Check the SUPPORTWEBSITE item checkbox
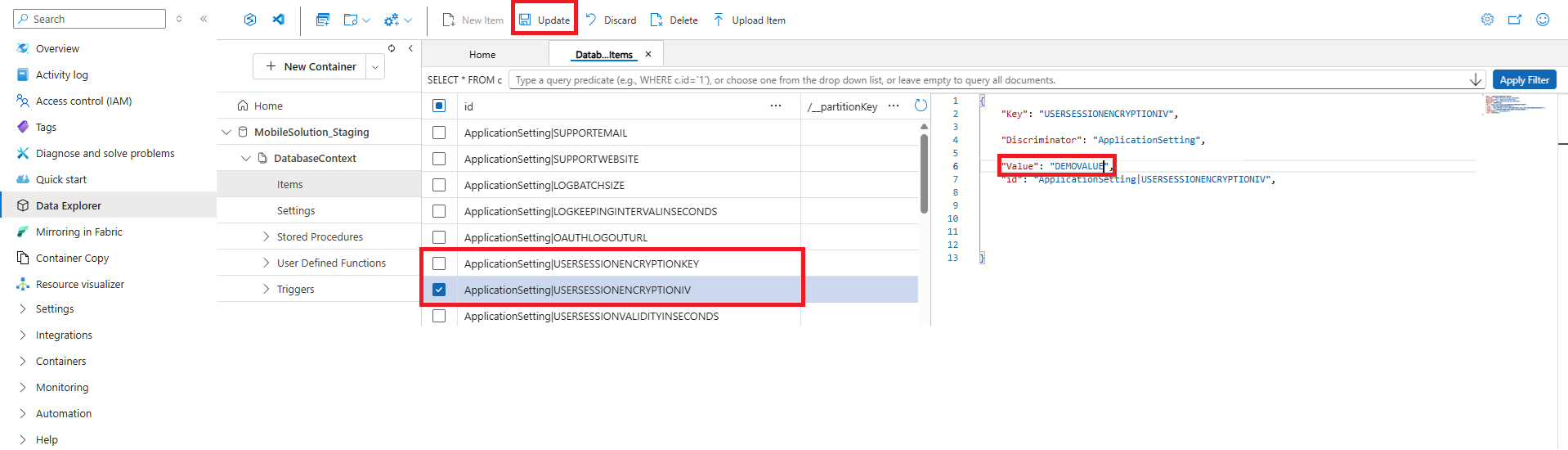Viewport: 1568px width, 450px height. point(439,159)
